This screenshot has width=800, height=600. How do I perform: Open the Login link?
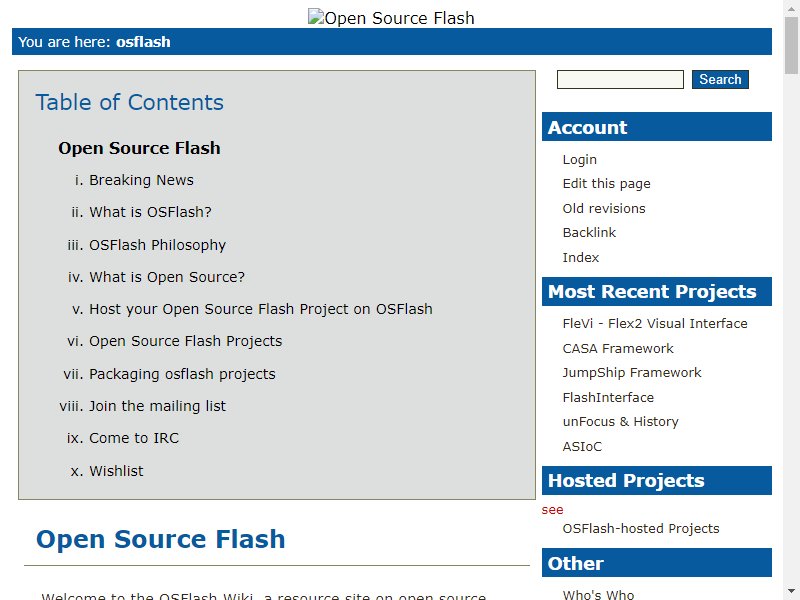[x=579, y=159]
